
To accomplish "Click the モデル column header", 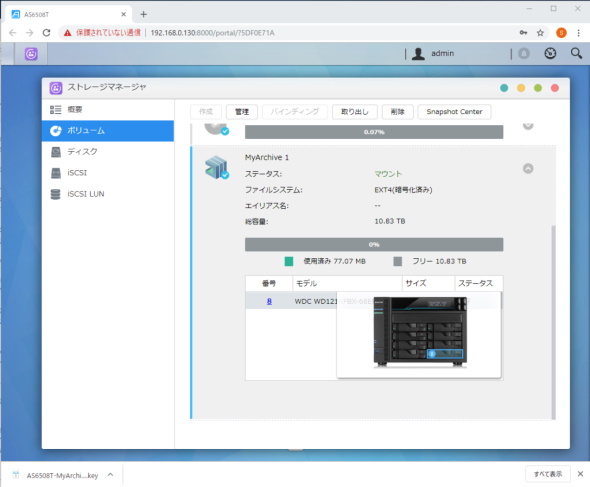I will click(x=347, y=283).
